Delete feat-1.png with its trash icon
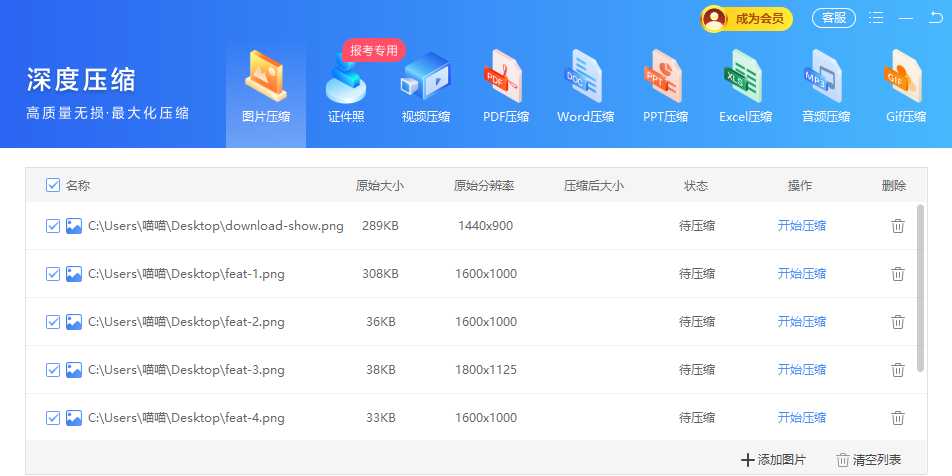This screenshot has width=952, height=476. coord(898,274)
